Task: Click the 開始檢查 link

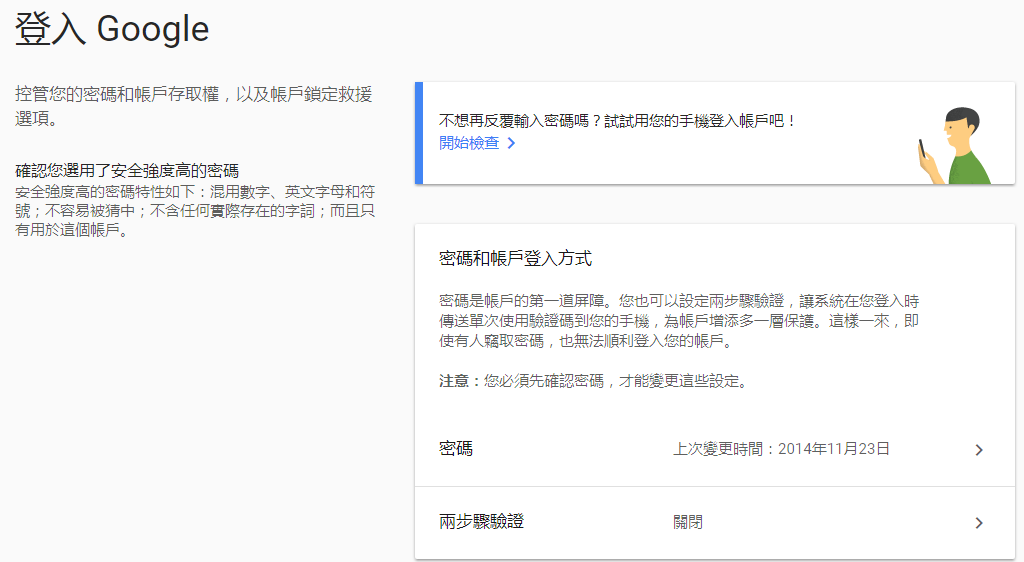Action: point(469,143)
